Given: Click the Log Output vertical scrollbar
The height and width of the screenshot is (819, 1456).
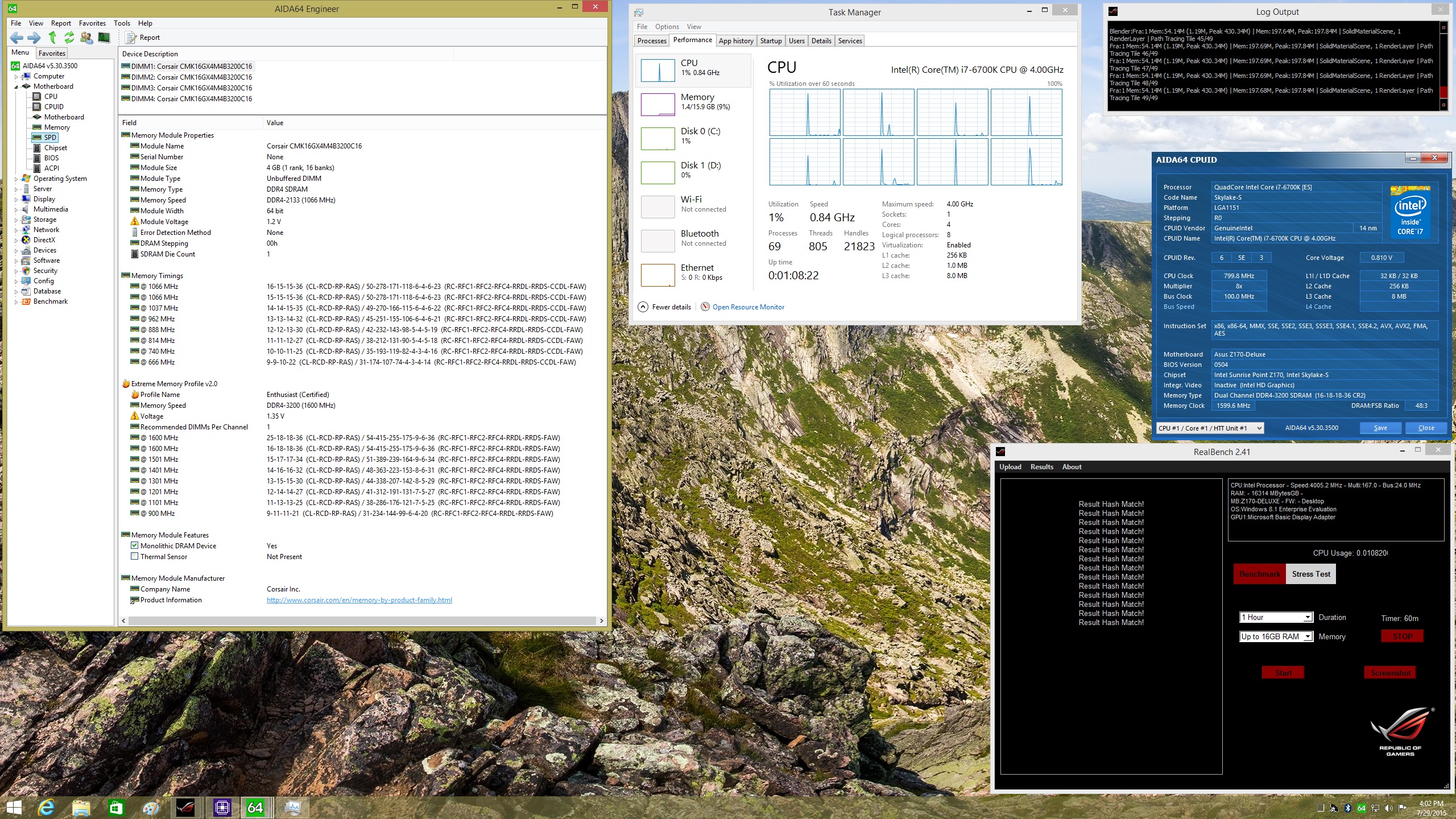Looking at the screenshot, I should click(1443, 65).
